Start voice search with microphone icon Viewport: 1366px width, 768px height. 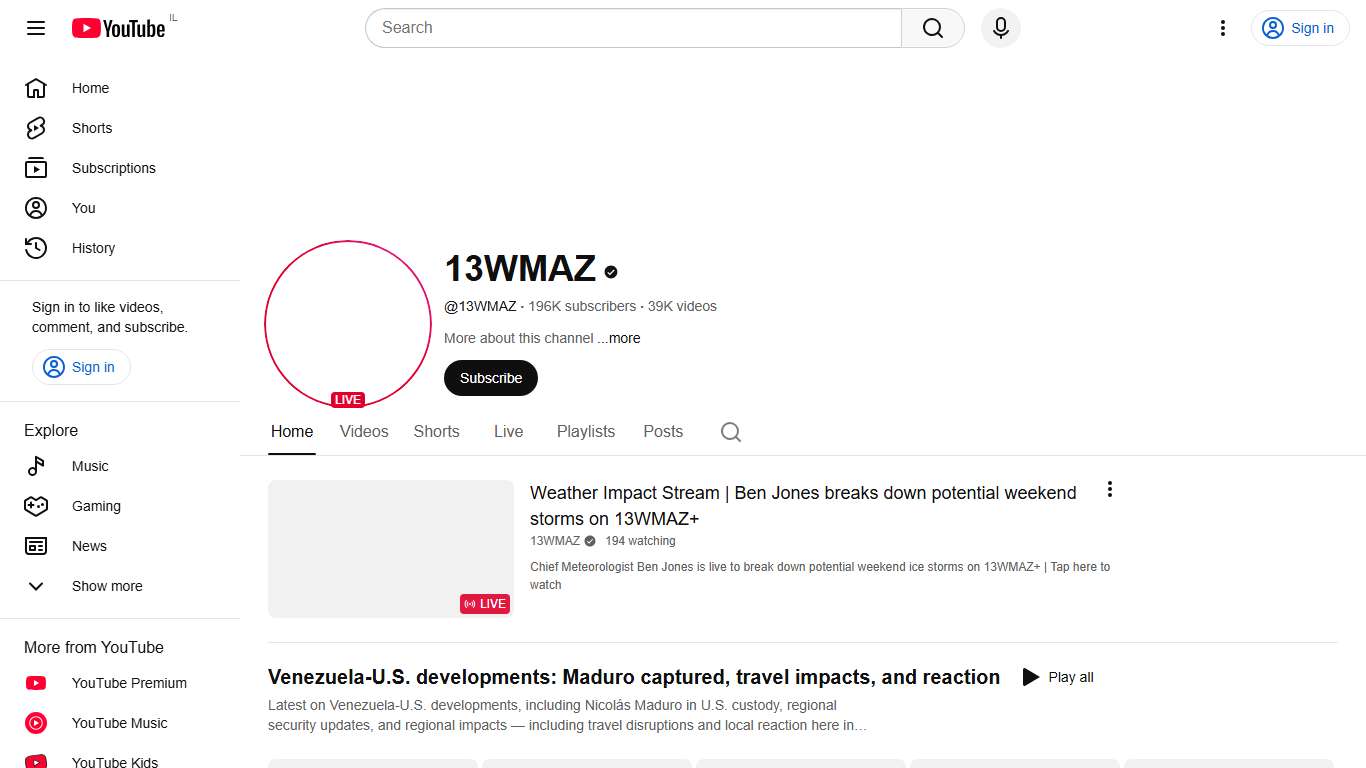pos(1000,28)
